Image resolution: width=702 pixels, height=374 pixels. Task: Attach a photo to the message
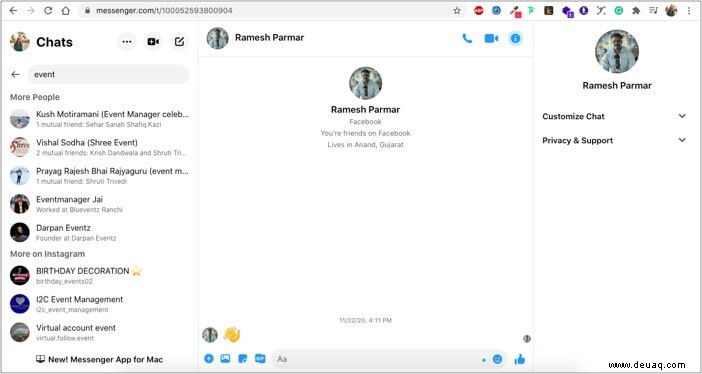pos(225,358)
